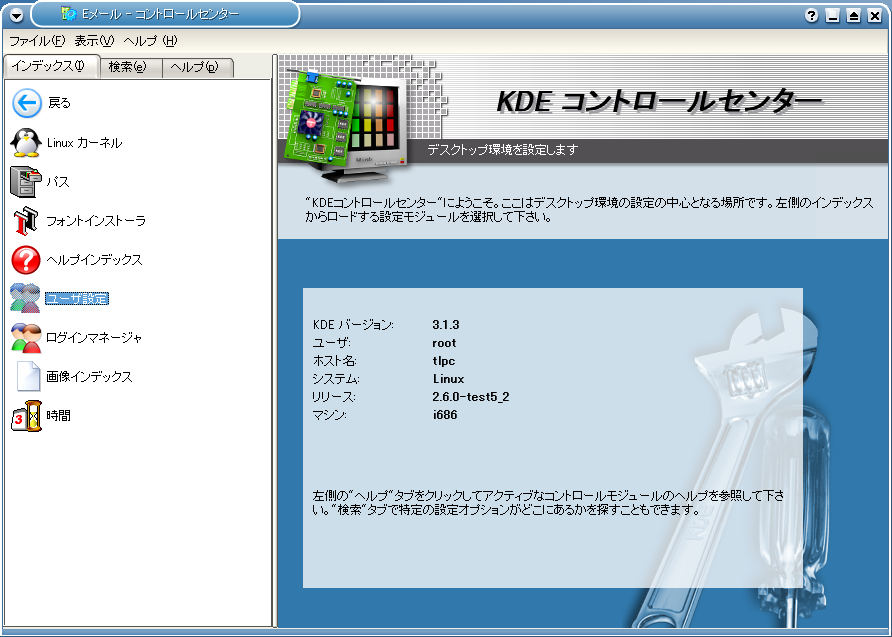
Task: Open the ヘルプ(H) menu in menu bar
Action: pos(151,41)
